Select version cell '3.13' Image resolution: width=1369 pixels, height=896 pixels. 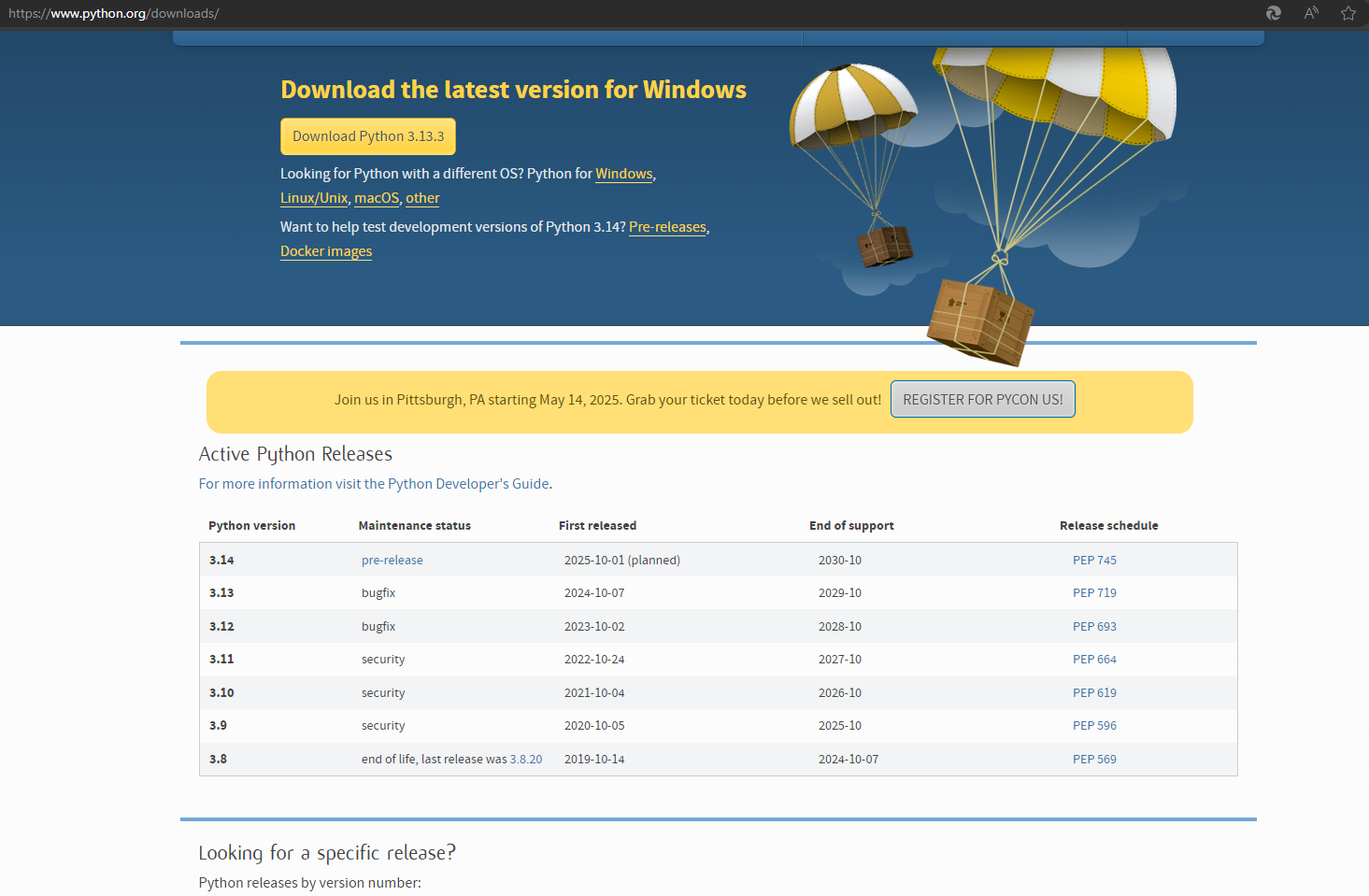pos(221,593)
